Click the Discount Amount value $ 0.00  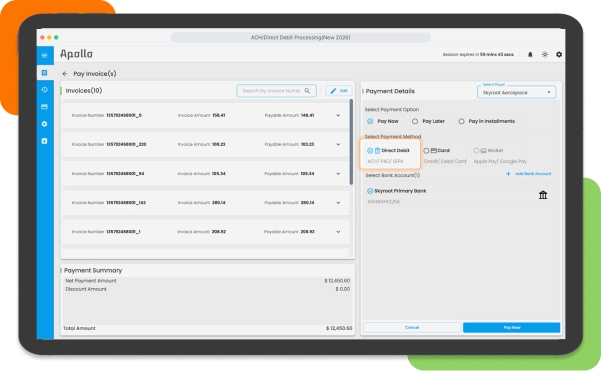[343, 289]
